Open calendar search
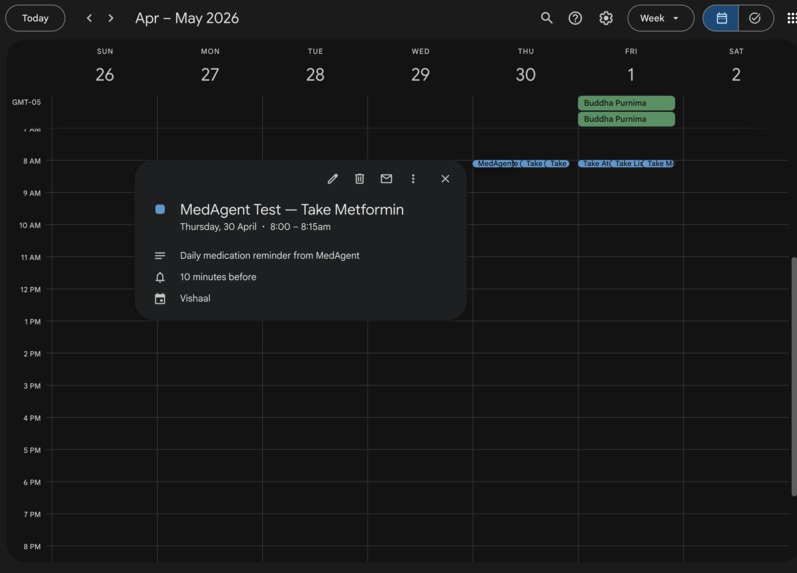Image resolution: width=797 pixels, height=573 pixels. point(546,18)
